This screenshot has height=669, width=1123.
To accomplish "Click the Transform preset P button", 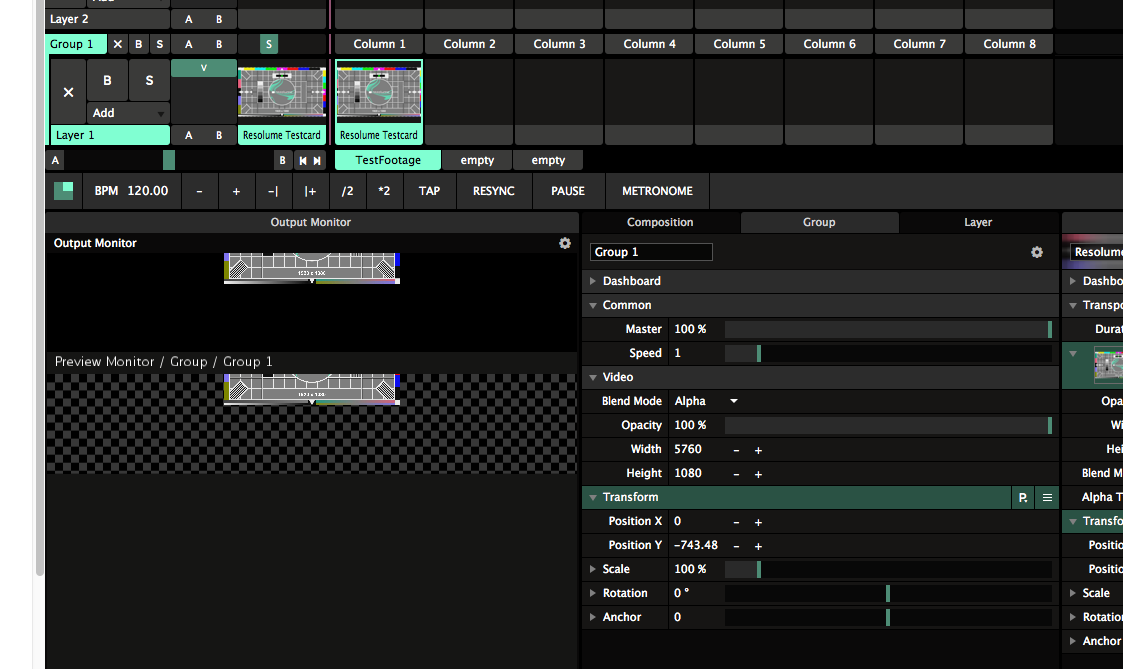I will click(x=1023, y=497).
